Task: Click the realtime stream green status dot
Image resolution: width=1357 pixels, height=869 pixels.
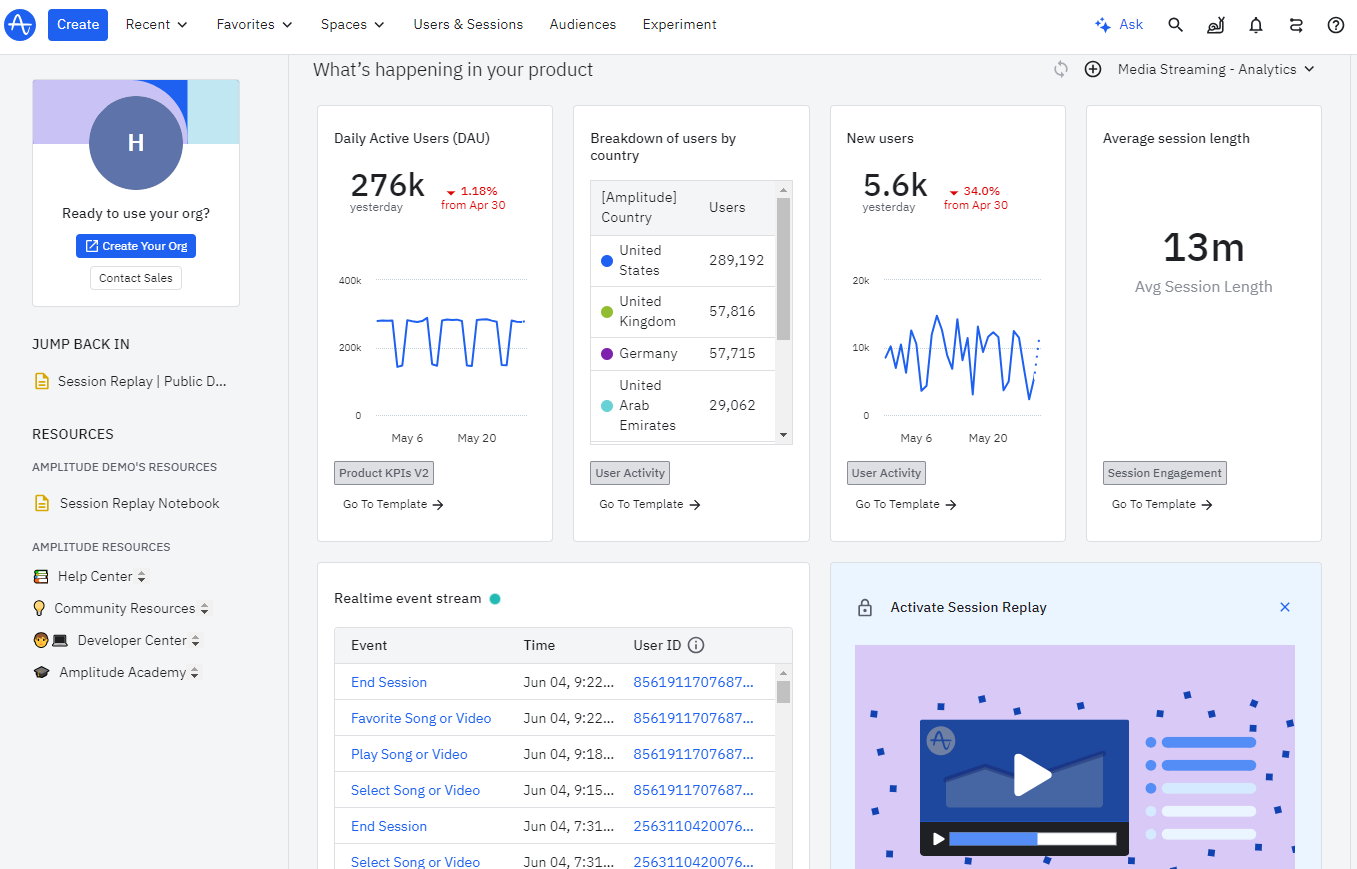Action: pyautogui.click(x=495, y=599)
